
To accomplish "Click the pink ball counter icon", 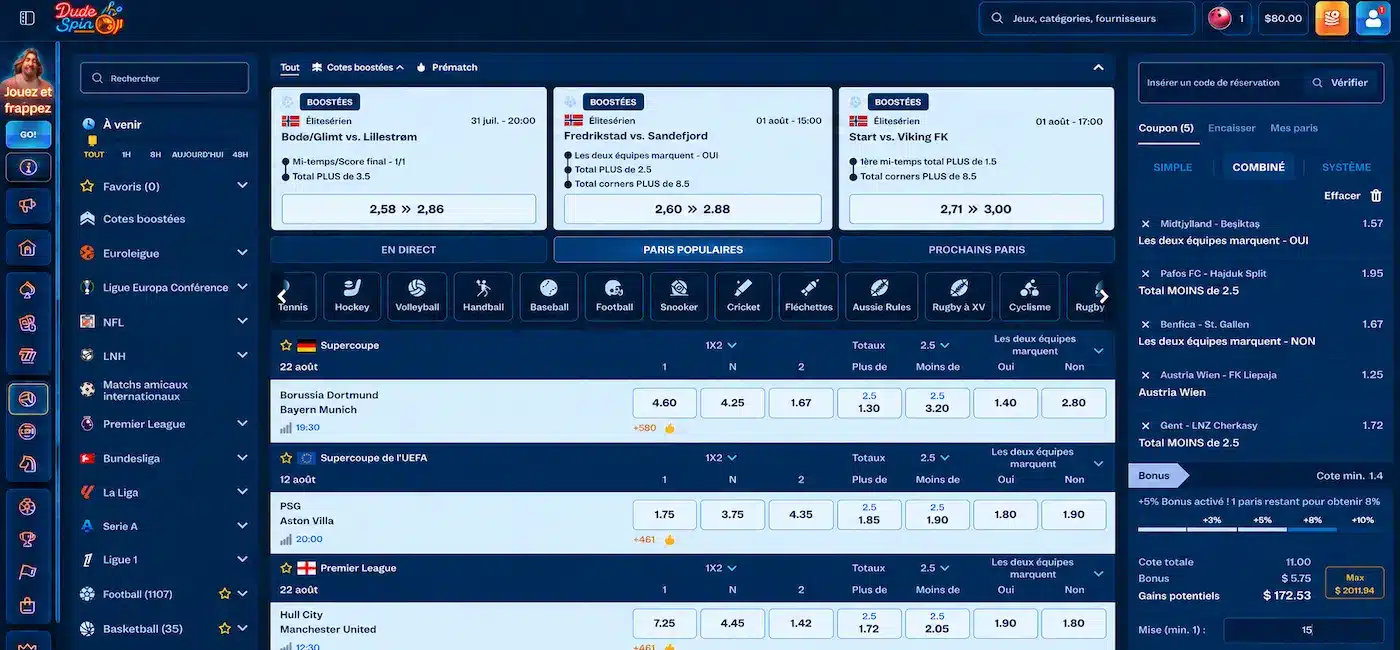I will tap(1219, 18).
